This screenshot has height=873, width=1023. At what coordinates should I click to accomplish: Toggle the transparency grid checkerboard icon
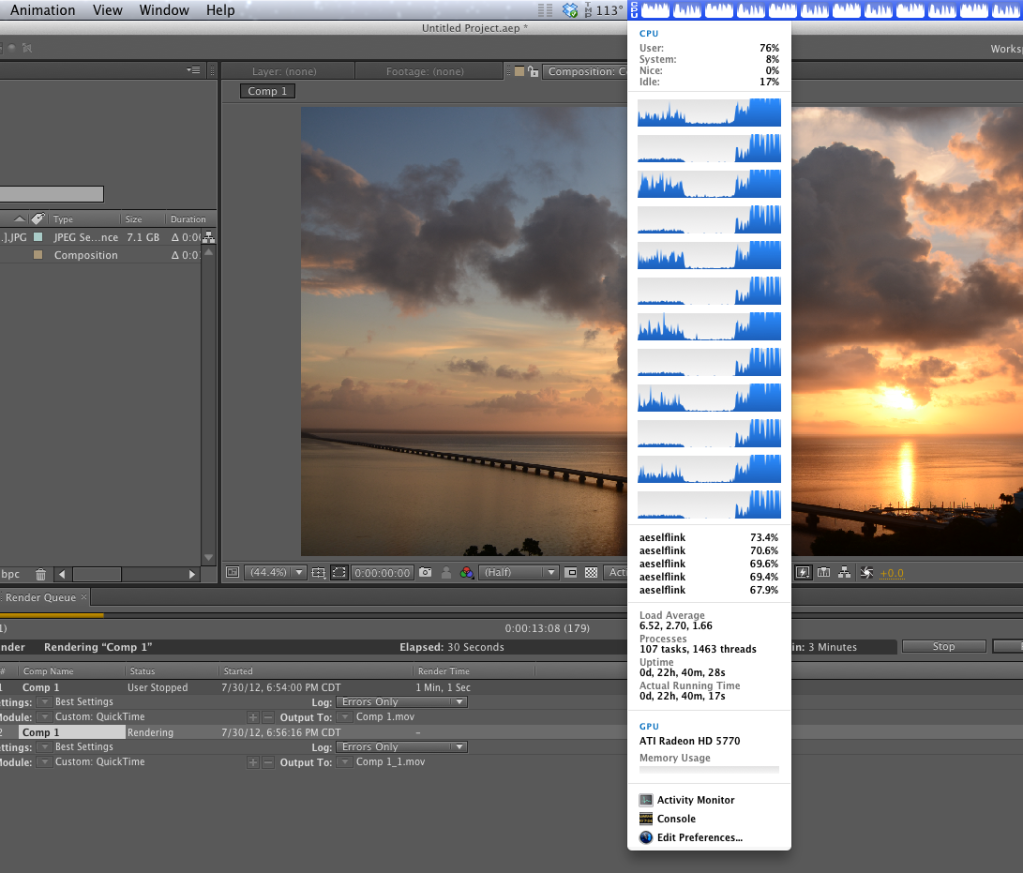coord(591,573)
